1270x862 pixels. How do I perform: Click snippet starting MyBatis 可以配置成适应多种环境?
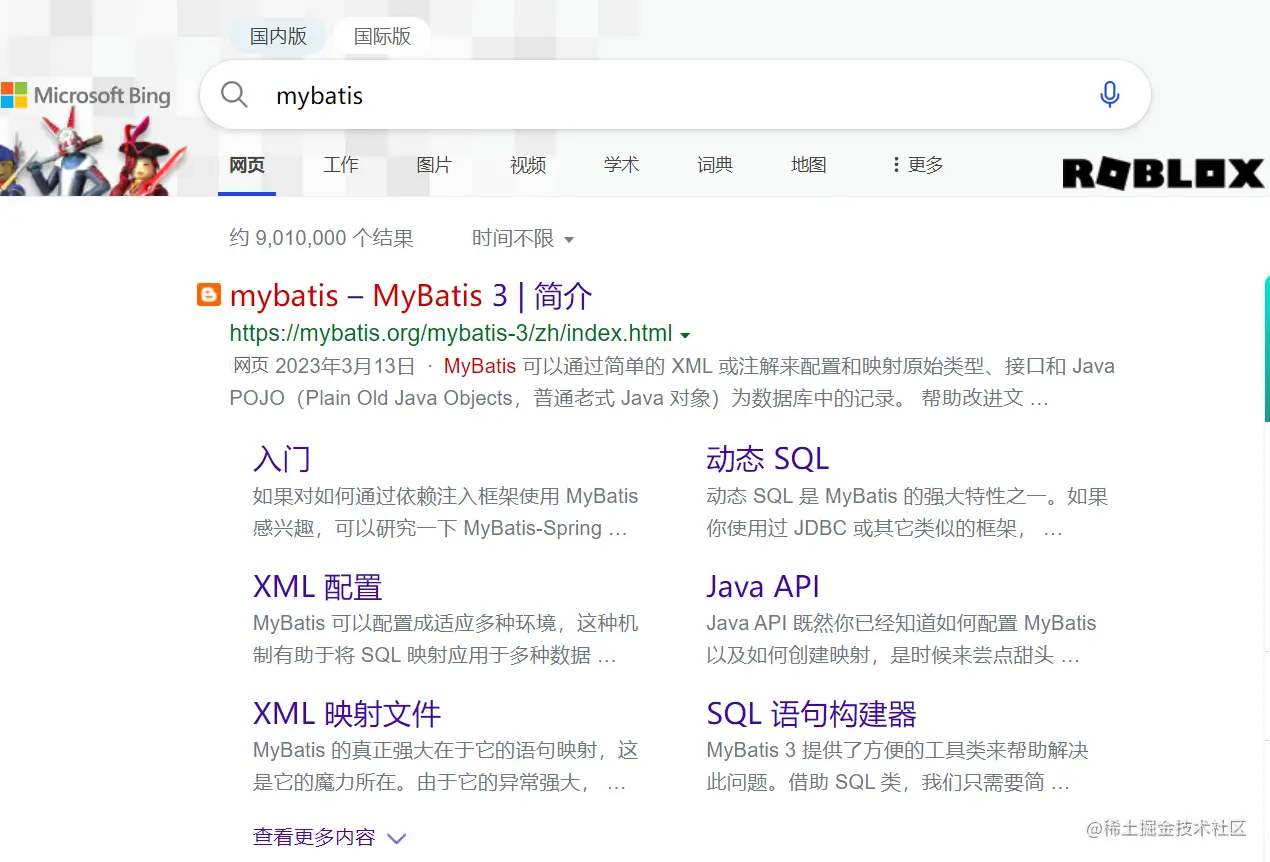[x=445, y=640]
